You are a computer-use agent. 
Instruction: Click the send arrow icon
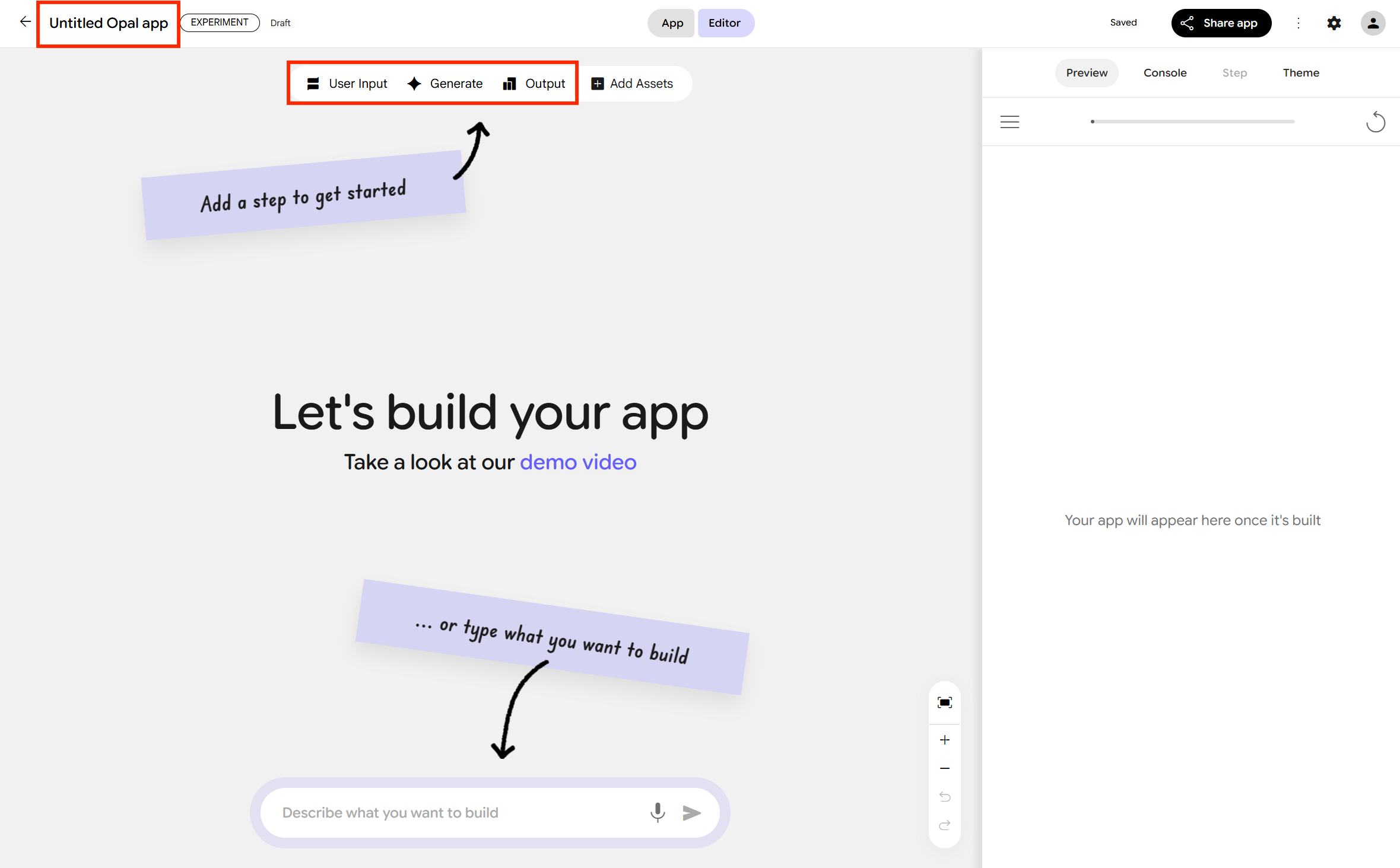pyautogui.click(x=691, y=812)
